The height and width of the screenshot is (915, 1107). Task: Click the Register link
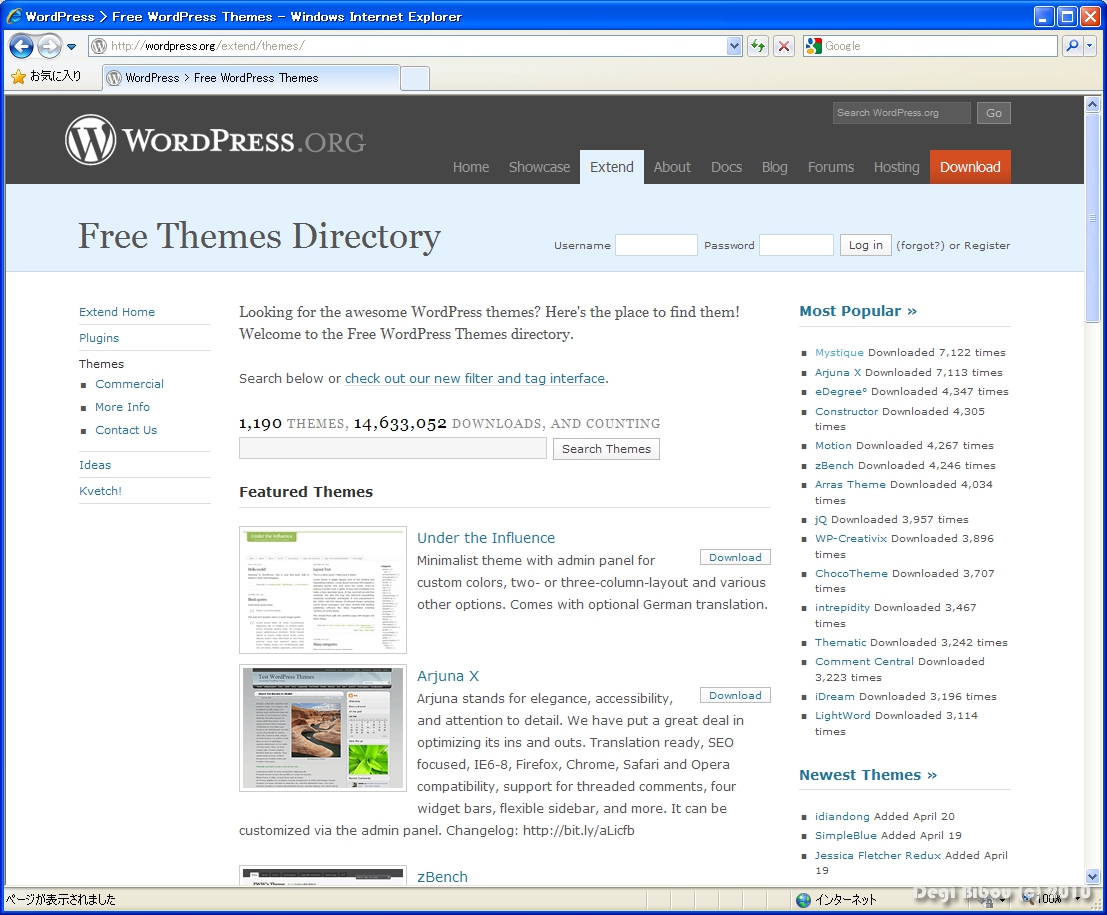pos(987,246)
